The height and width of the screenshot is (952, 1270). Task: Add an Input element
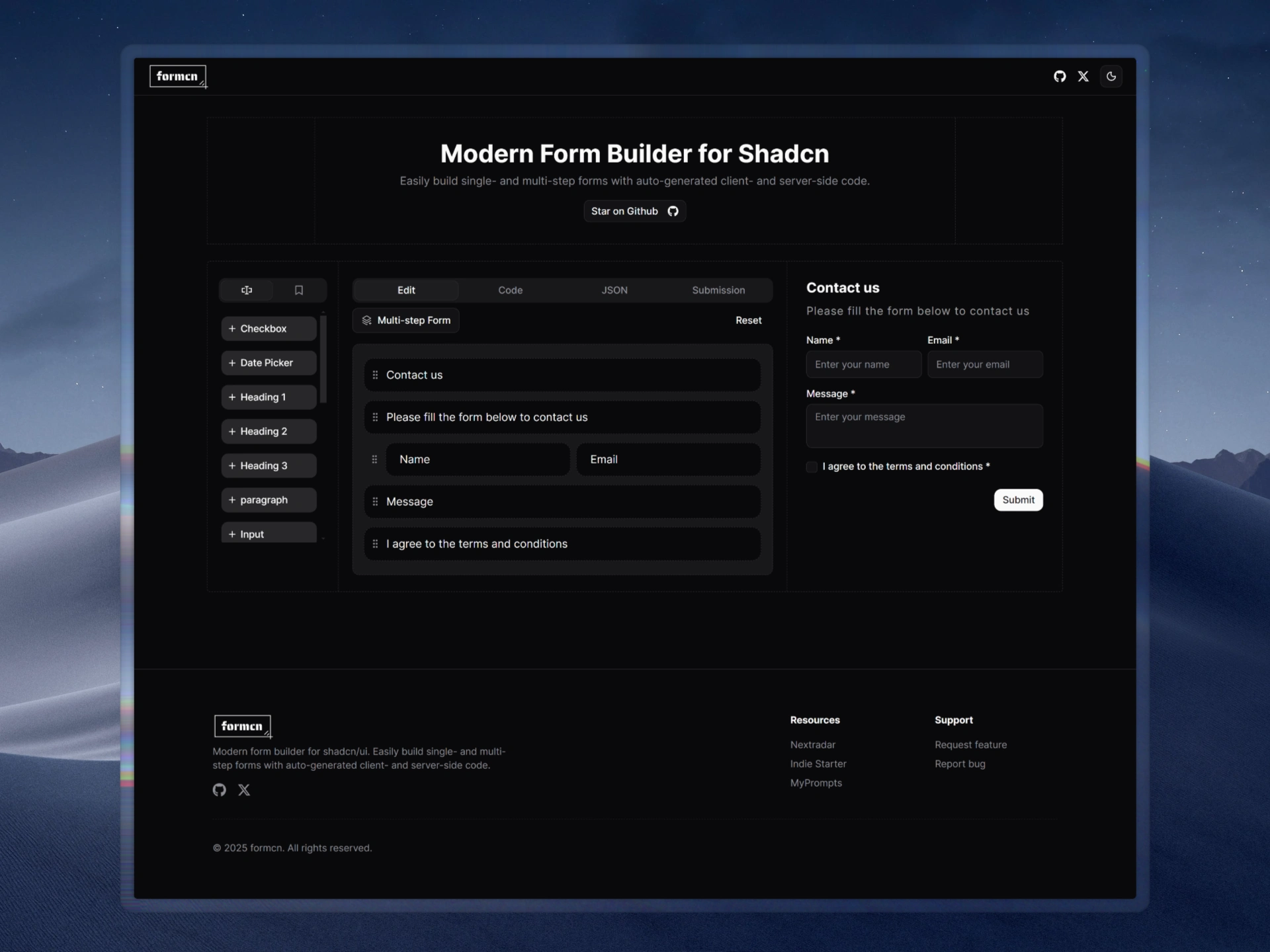269,533
